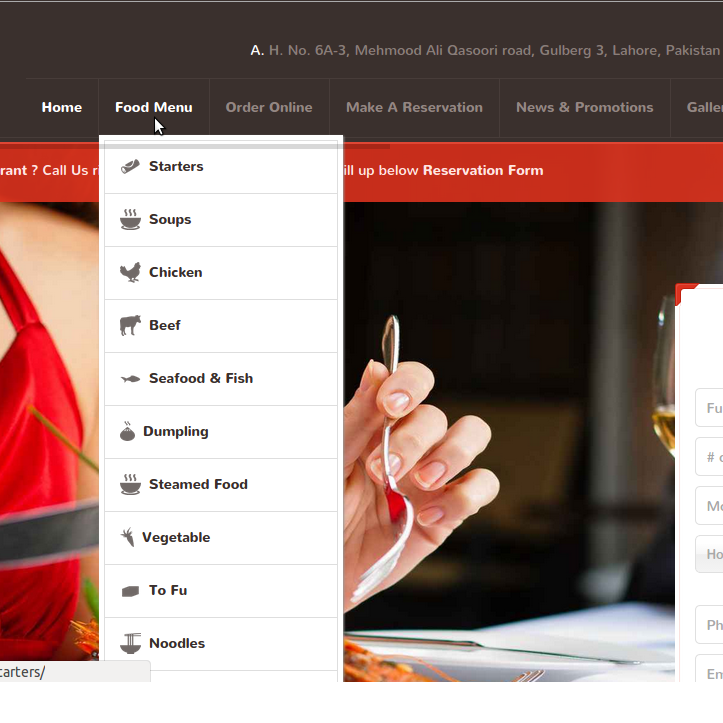Viewport: 723px width, 723px height.
Task: Open Make A Reservation page
Action: [415, 107]
